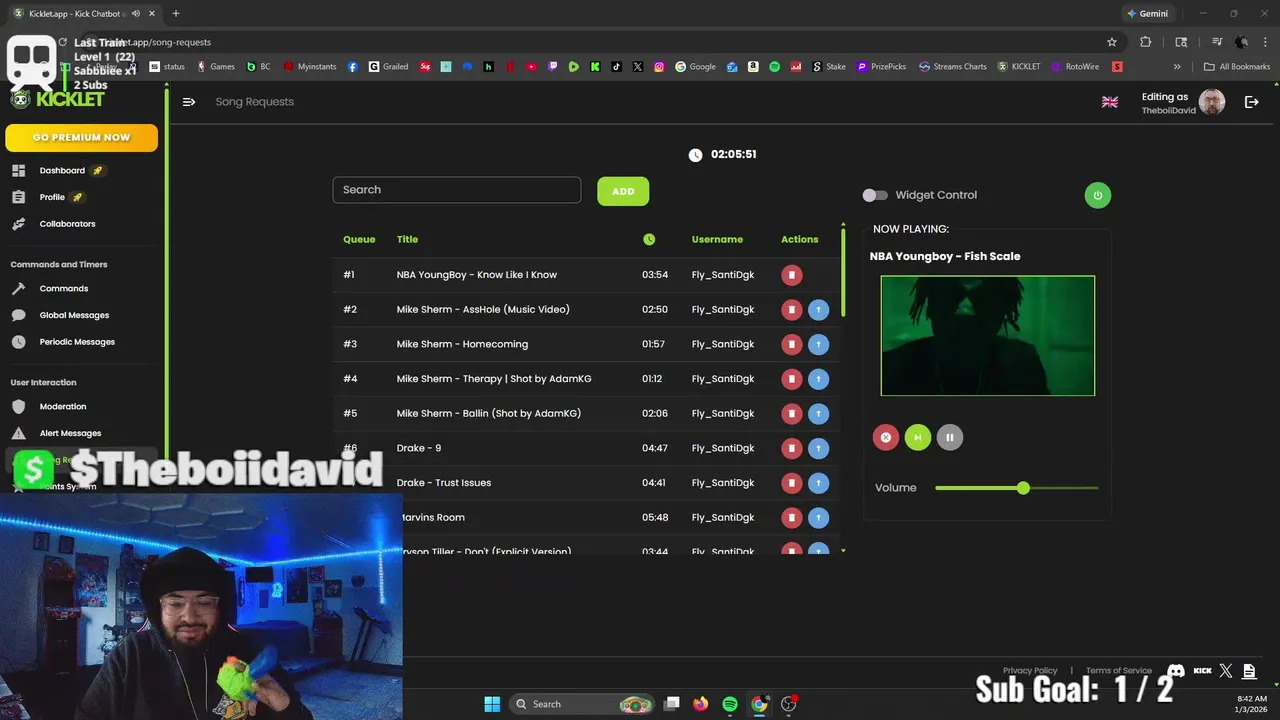
Task: Open the document icon in the footer
Action: point(1249,671)
